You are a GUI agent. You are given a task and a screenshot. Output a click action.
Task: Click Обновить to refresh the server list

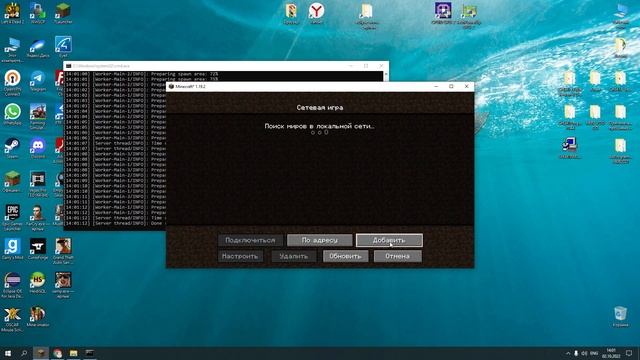coord(345,256)
